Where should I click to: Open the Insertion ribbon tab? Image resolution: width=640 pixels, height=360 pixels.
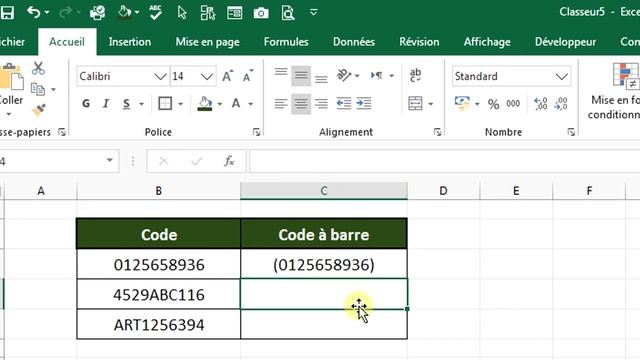[130, 42]
